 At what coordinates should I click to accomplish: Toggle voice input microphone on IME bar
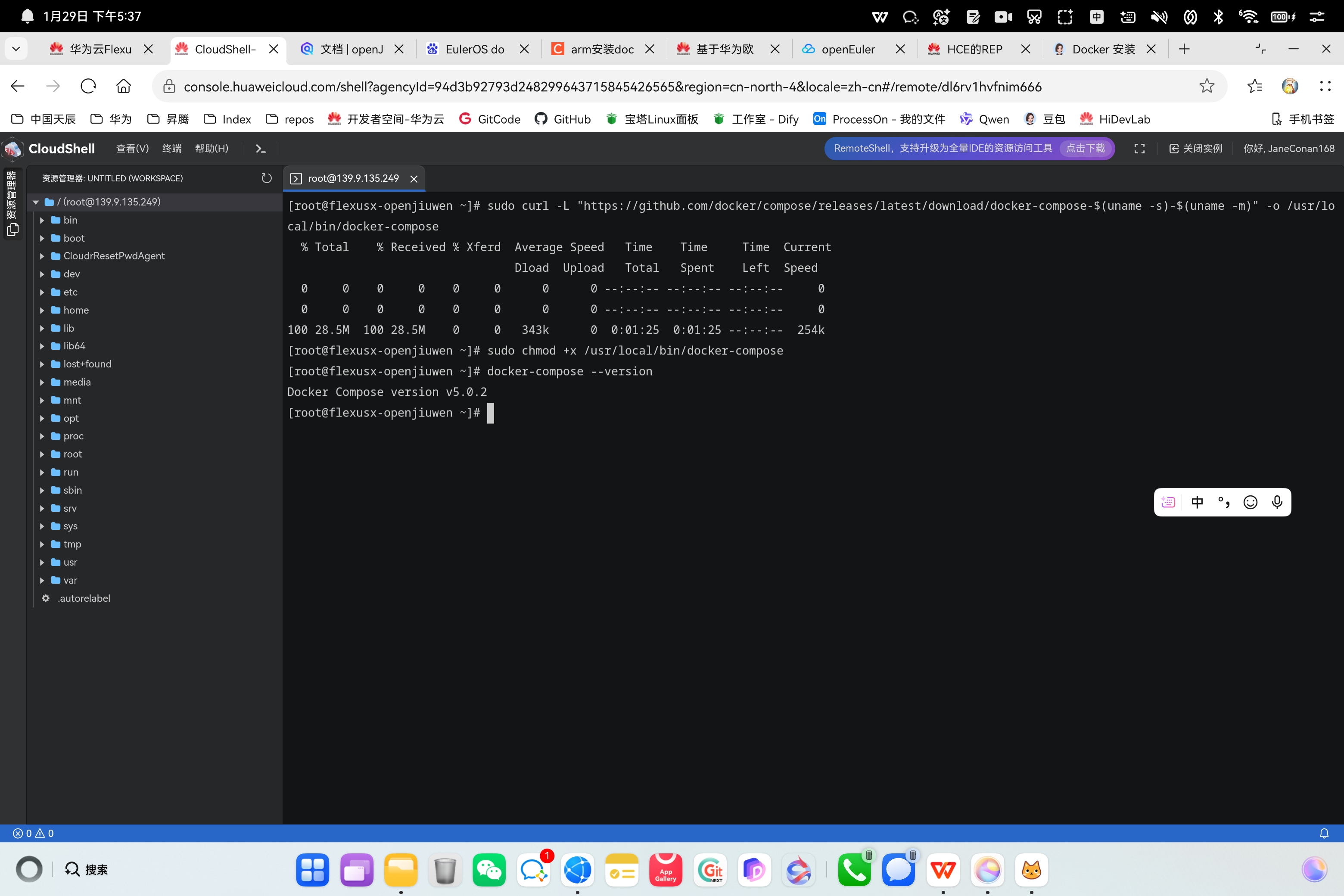coord(1276,502)
